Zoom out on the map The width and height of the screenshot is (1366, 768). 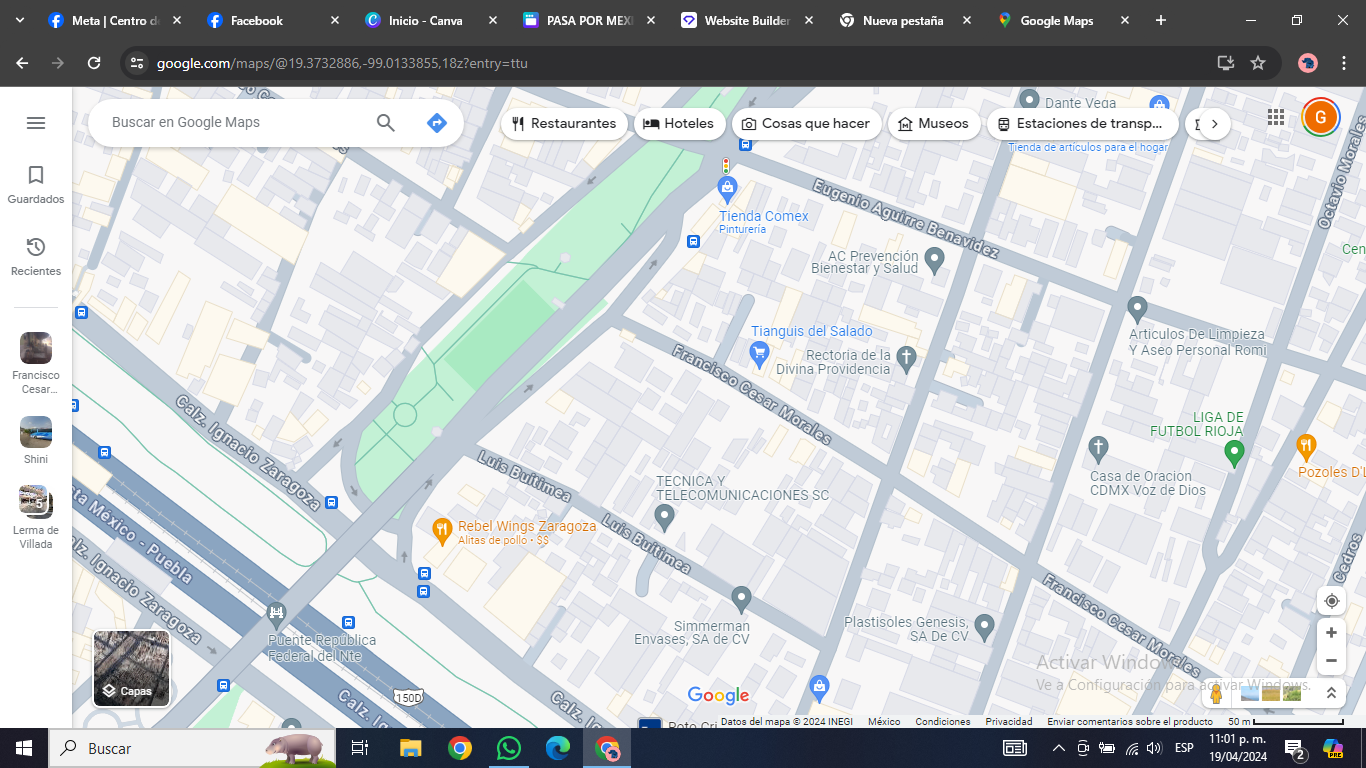(1331, 660)
